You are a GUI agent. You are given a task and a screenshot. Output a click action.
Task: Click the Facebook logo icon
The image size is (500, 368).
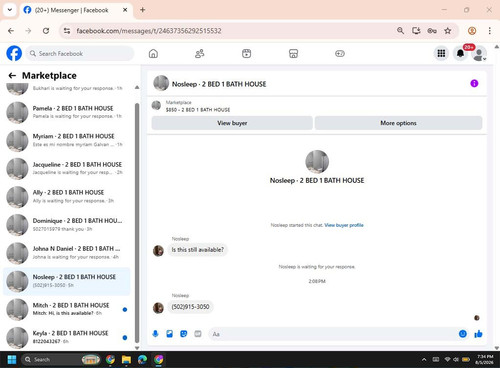click(14, 53)
